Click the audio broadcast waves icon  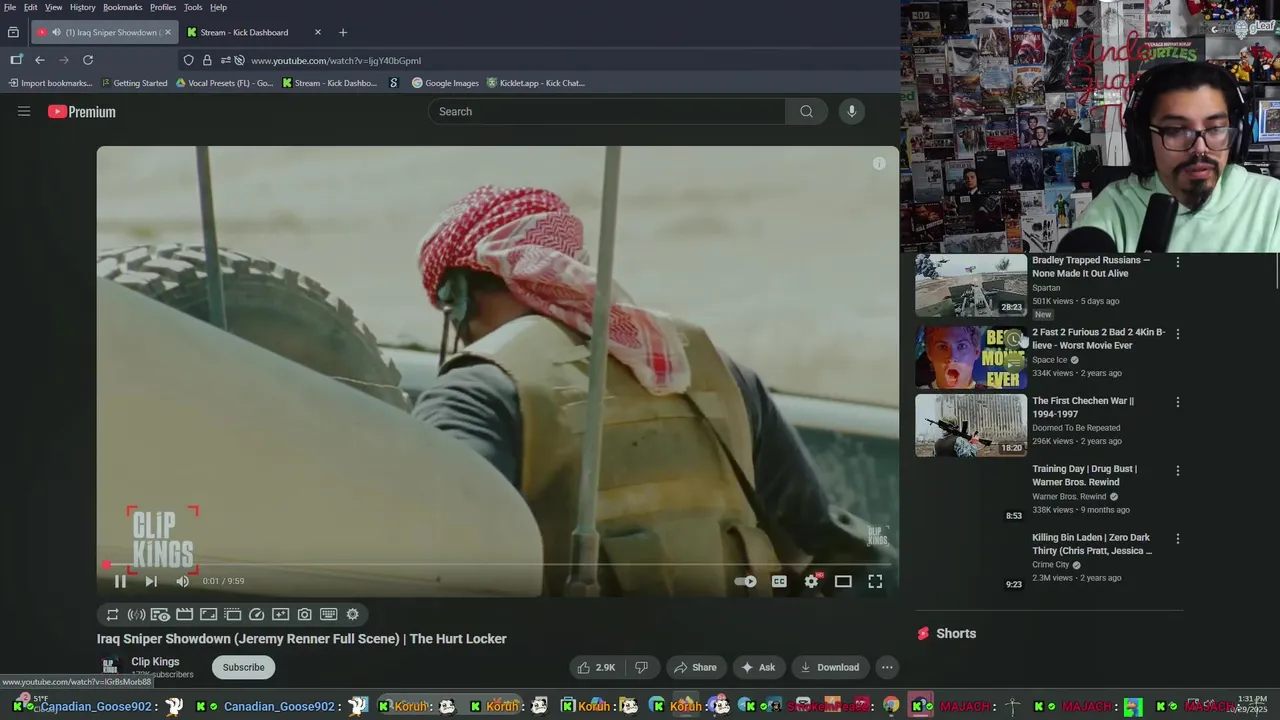click(x=136, y=614)
